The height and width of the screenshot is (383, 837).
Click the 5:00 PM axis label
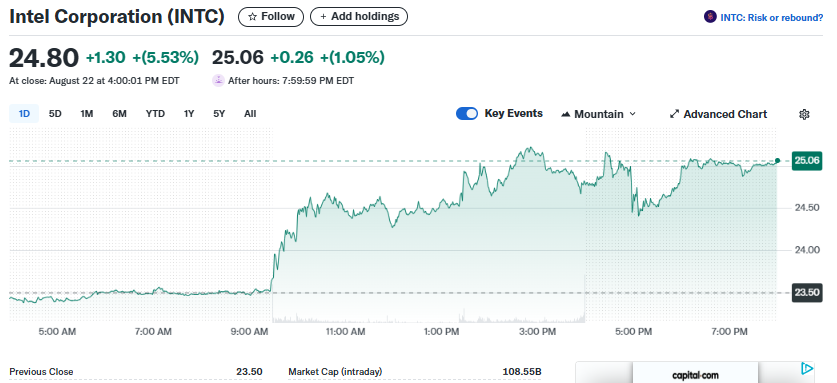(x=633, y=332)
